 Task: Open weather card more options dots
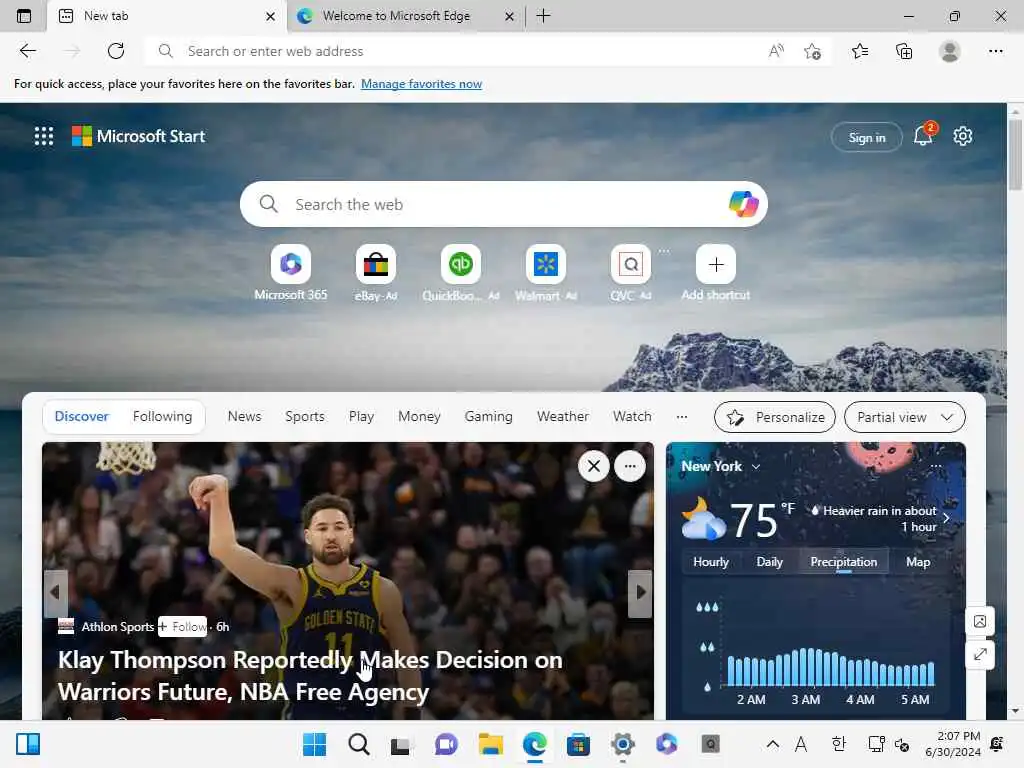click(x=936, y=466)
